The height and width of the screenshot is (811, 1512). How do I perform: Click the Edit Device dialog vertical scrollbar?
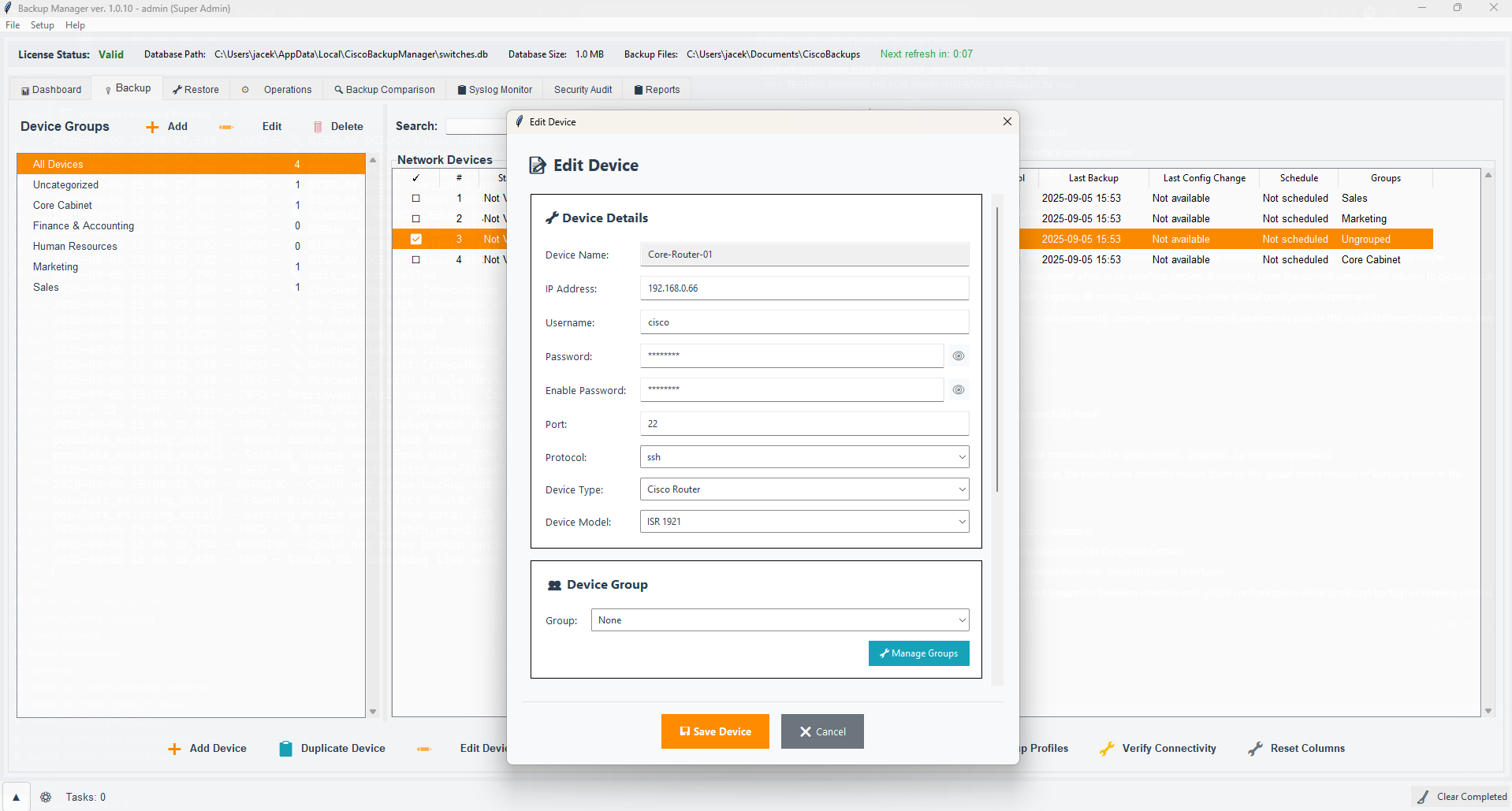(997, 349)
